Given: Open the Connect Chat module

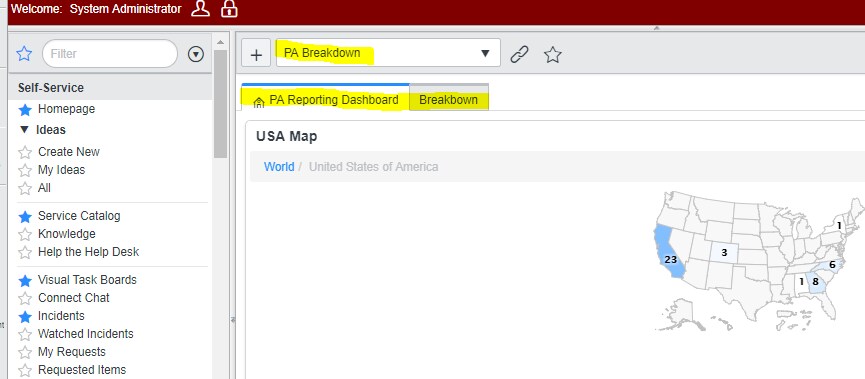Looking at the screenshot, I should pos(74,298).
